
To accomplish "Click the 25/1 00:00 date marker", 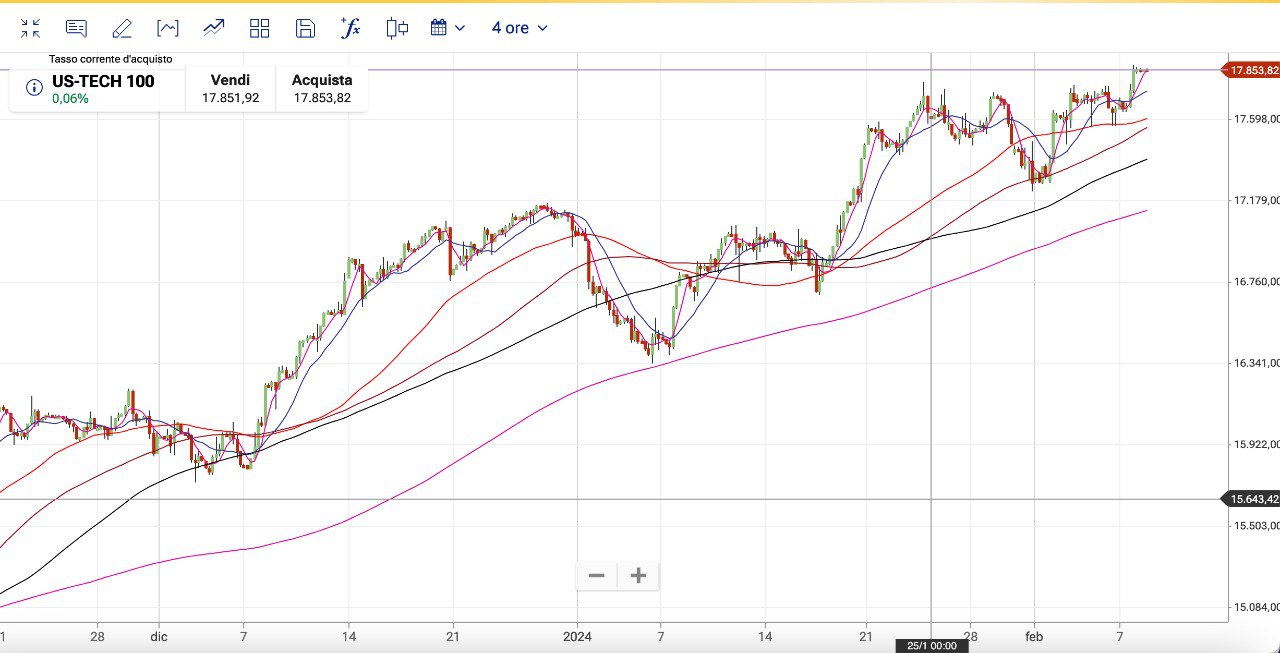I will 931,646.
